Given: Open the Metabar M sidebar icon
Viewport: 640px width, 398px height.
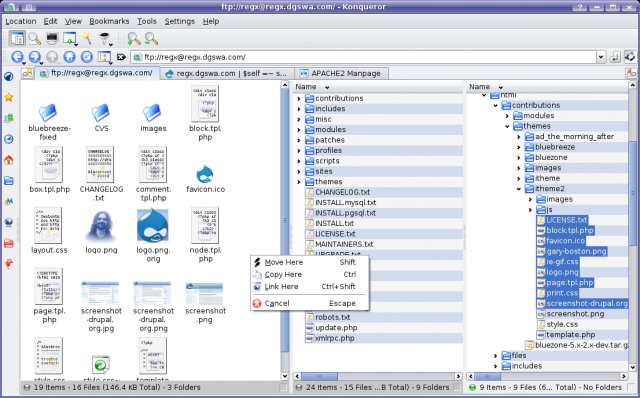Looking at the screenshot, I should tap(9, 202).
